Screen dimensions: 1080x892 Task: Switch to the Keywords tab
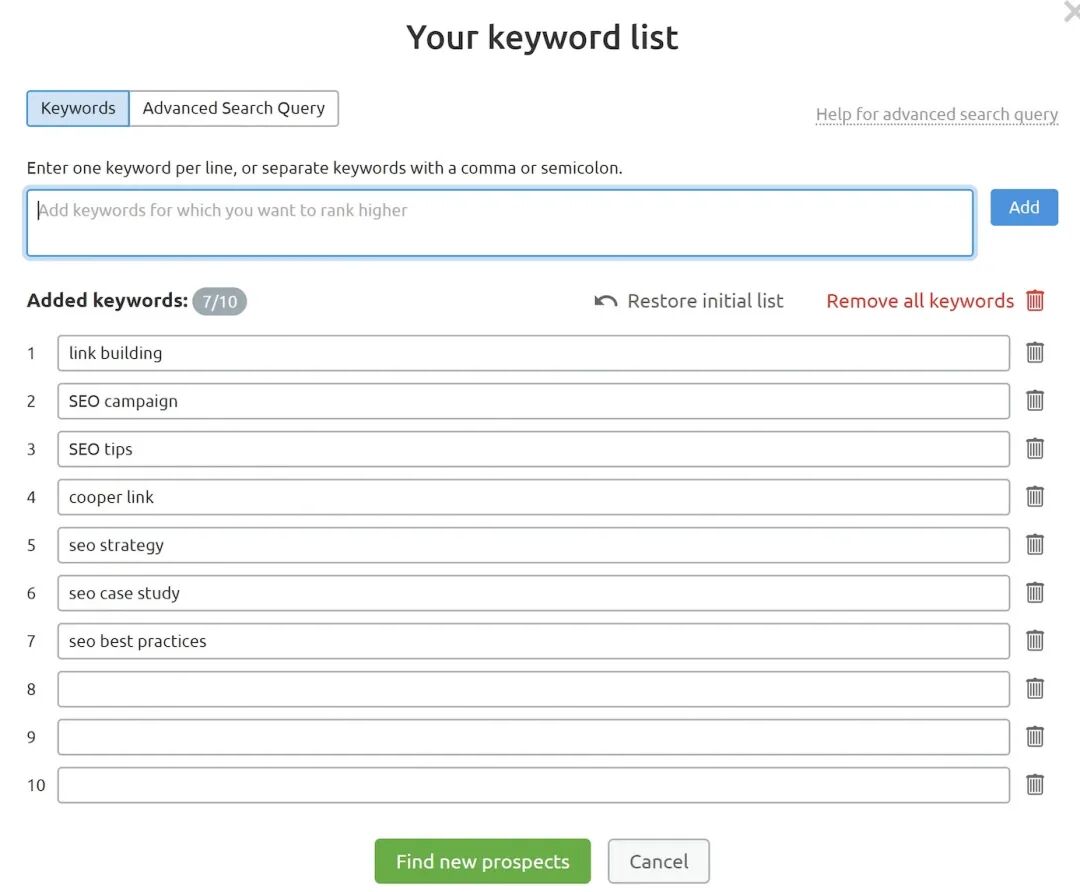[78, 109]
